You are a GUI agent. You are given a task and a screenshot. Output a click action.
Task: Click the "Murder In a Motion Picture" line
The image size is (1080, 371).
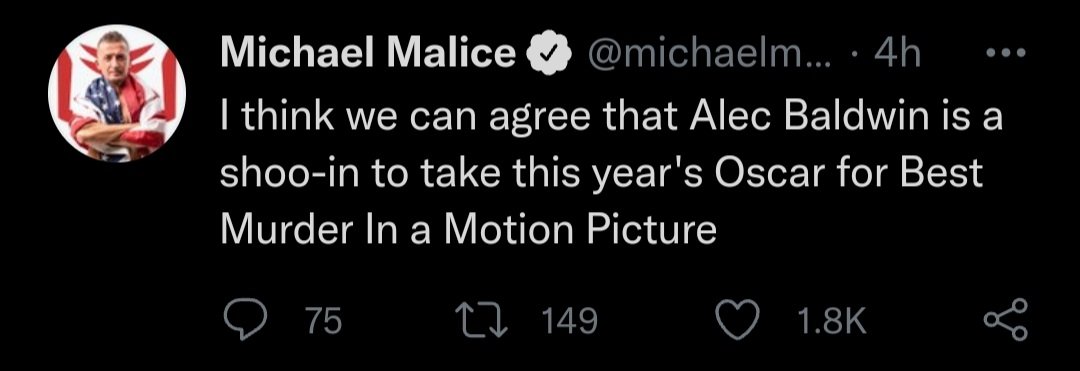pos(468,231)
